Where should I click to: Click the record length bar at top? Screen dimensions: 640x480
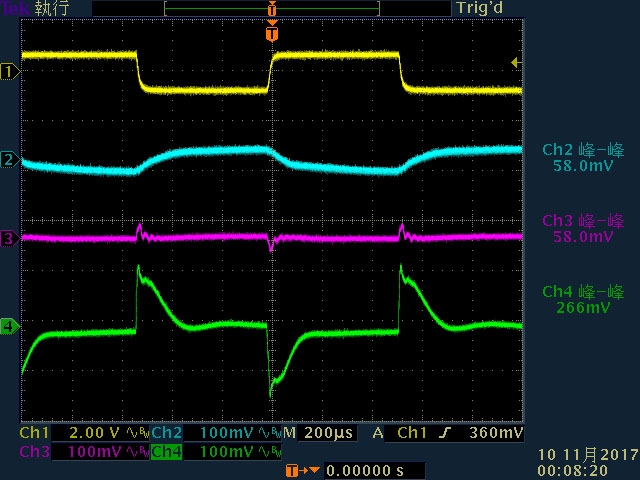(272, 9)
